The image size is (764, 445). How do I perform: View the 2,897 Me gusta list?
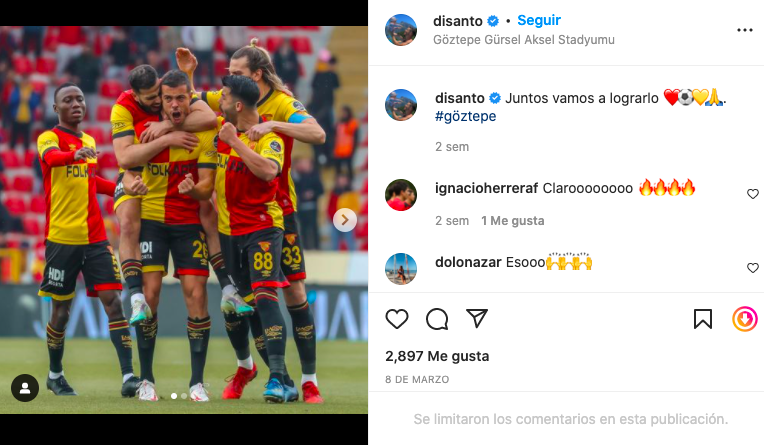[437, 356]
